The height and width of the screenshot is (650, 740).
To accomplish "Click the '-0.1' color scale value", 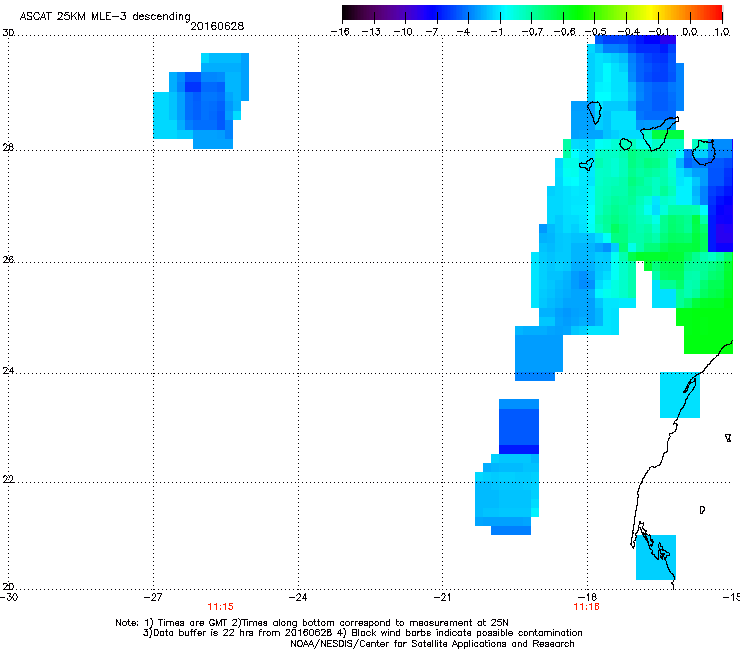I will pyautogui.click(x=659, y=32).
